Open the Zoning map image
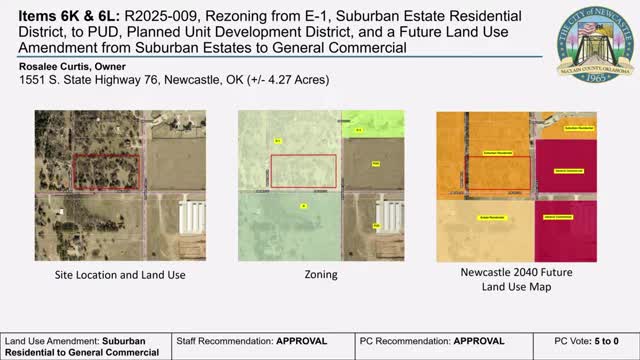This screenshot has height=360, width=640. pyautogui.click(x=321, y=185)
